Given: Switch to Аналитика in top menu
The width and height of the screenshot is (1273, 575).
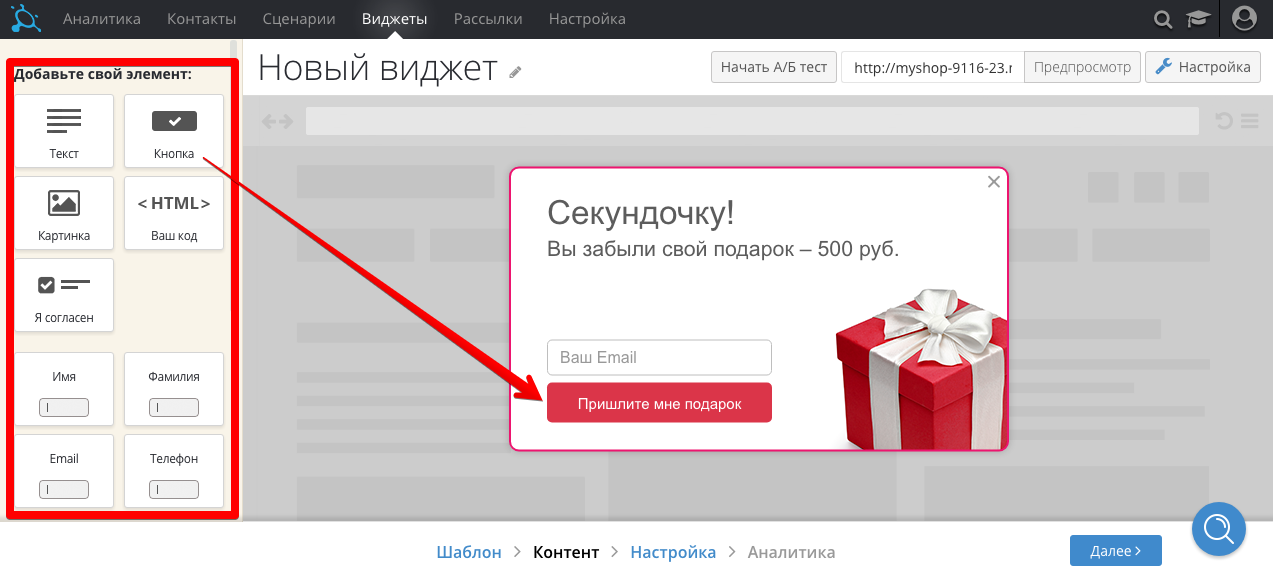Looking at the screenshot, I should coord(102,19).
